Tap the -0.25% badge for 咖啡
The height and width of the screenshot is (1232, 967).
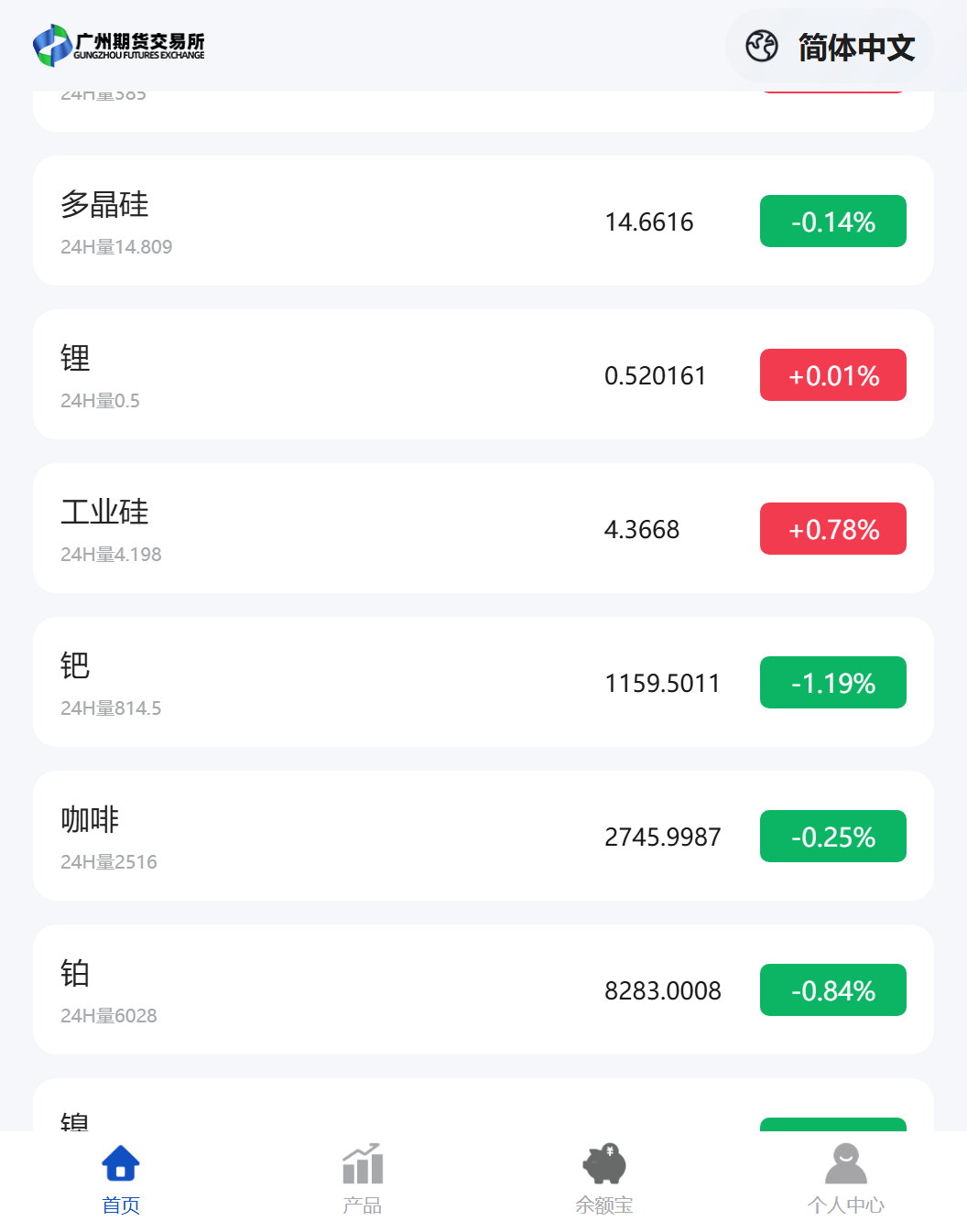(x=833, y=837)
